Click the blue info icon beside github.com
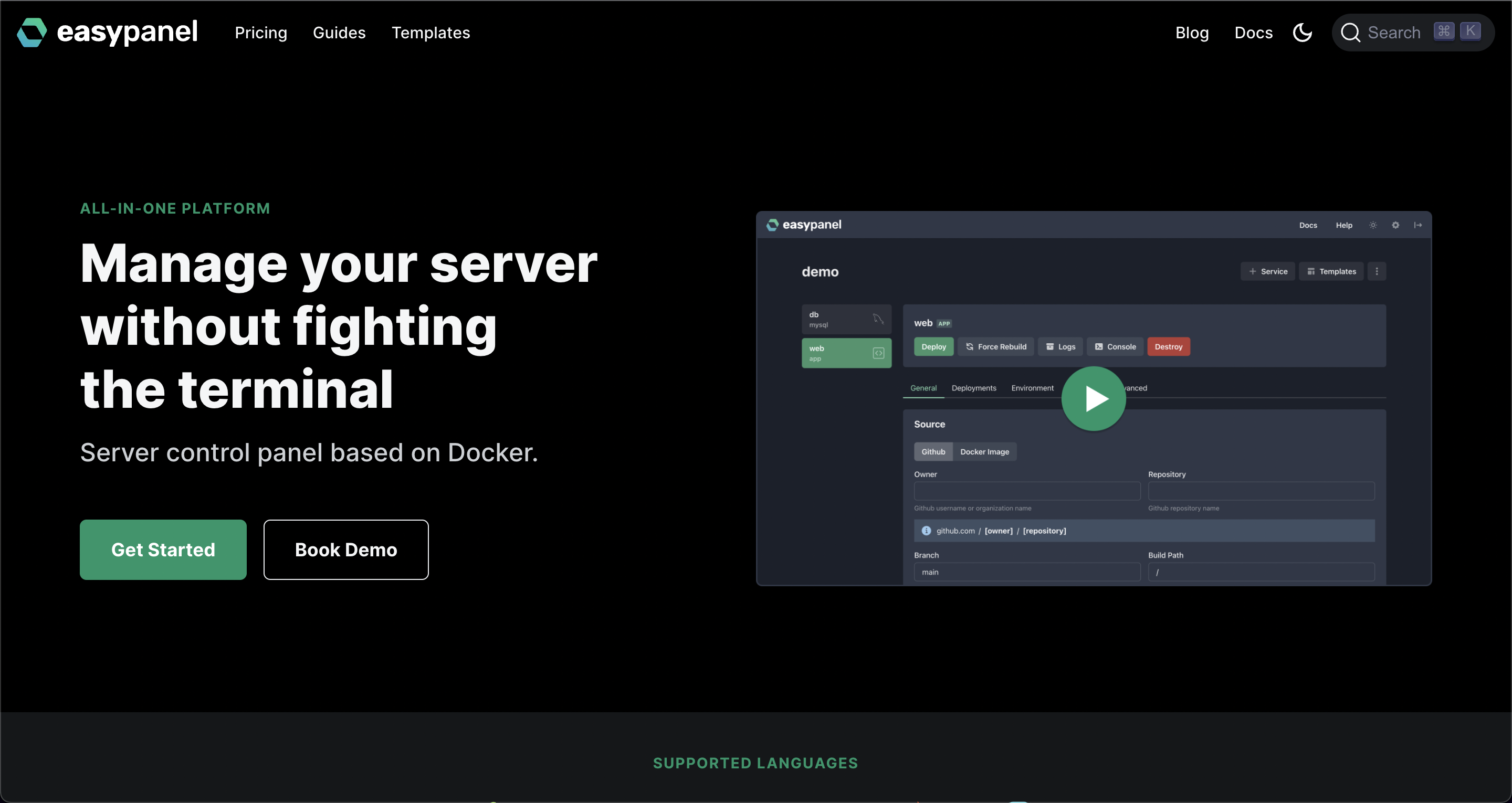Viewport: 1512px width, 803px height. point(926,531)
